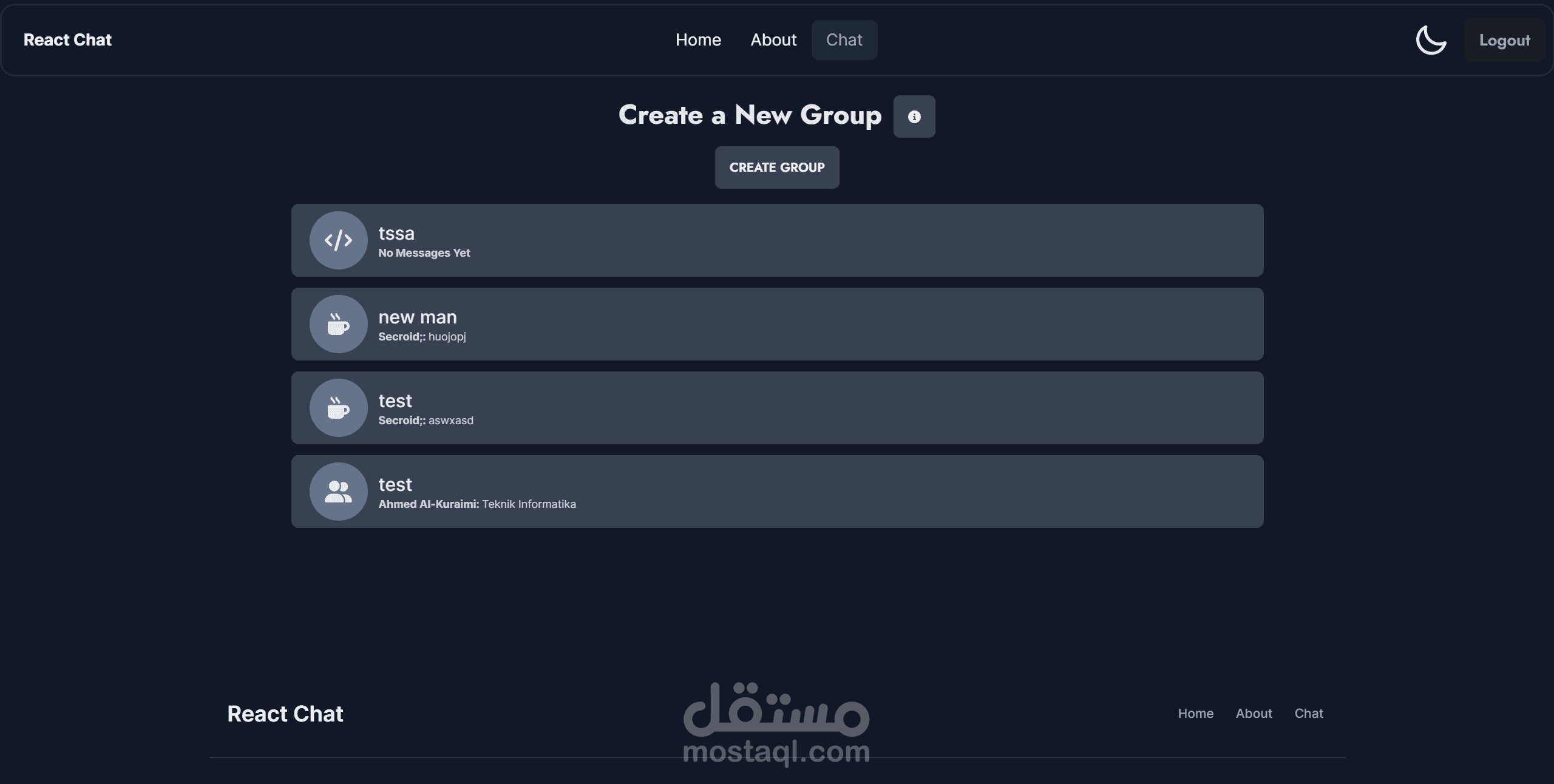1554x784 pixels.
Task: Open the new man group chat title
Action: pos(418,317)
